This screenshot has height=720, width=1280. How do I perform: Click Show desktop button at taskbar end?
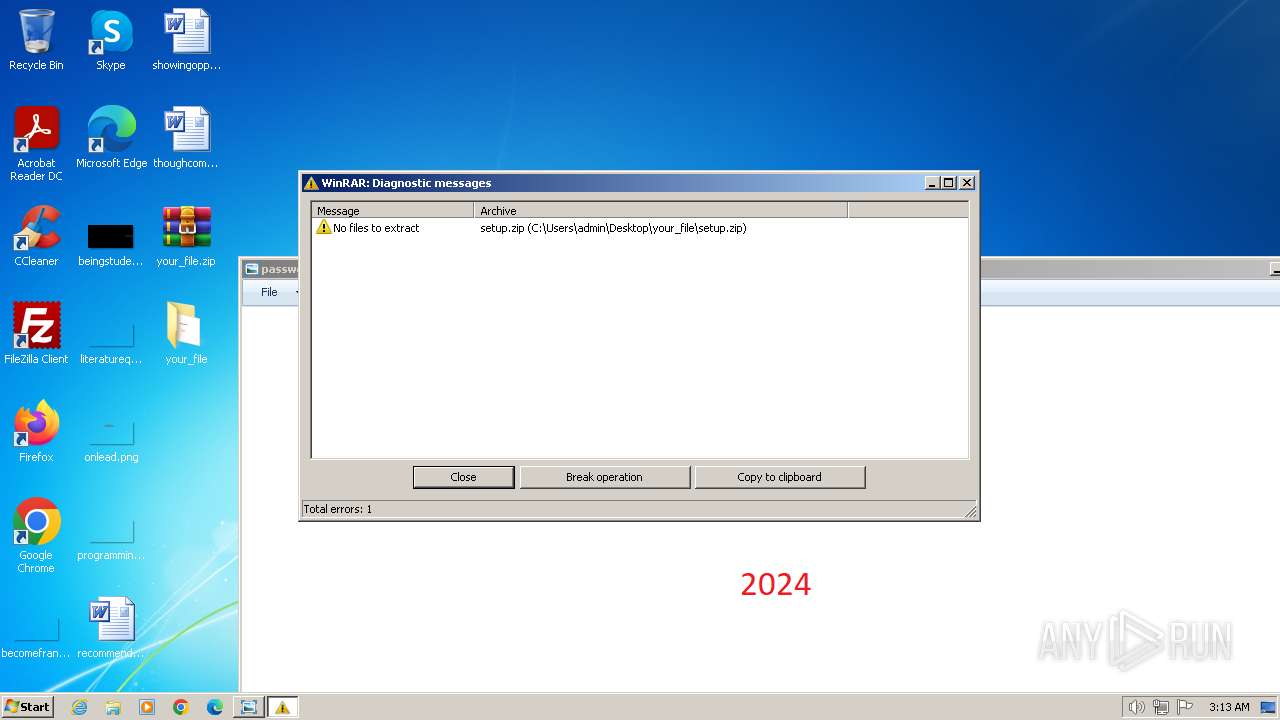(x=1270, y=707)
